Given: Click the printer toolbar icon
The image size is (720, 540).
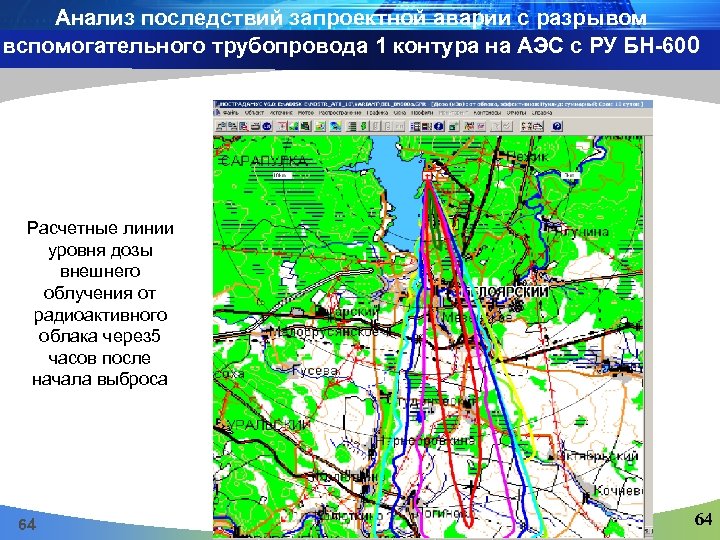Looking at the screenshot, I should point(255,126).
